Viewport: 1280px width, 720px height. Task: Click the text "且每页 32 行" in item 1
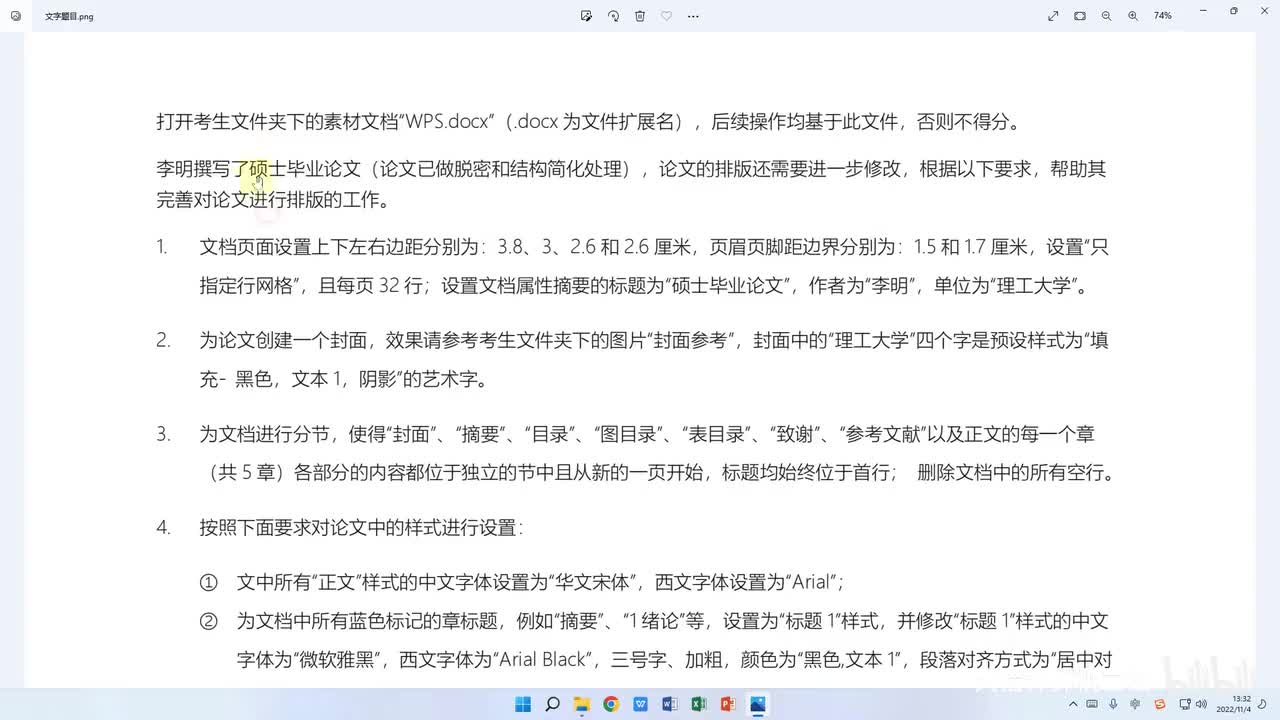(371, 285)
